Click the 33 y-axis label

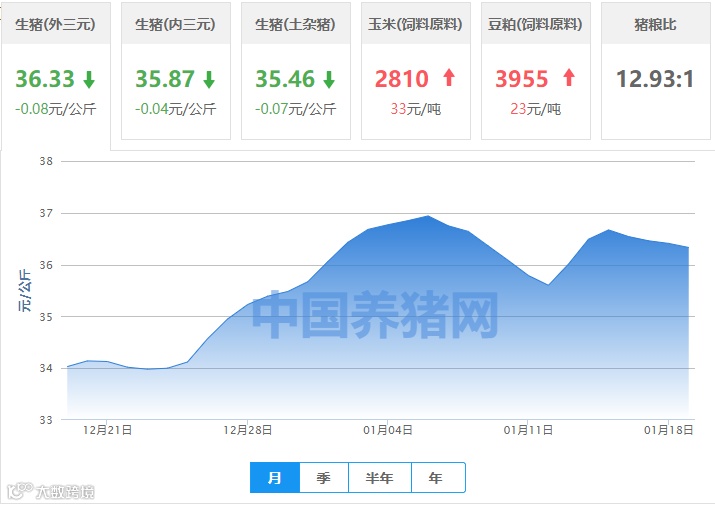pyautogui.click(x=46, y=420)
